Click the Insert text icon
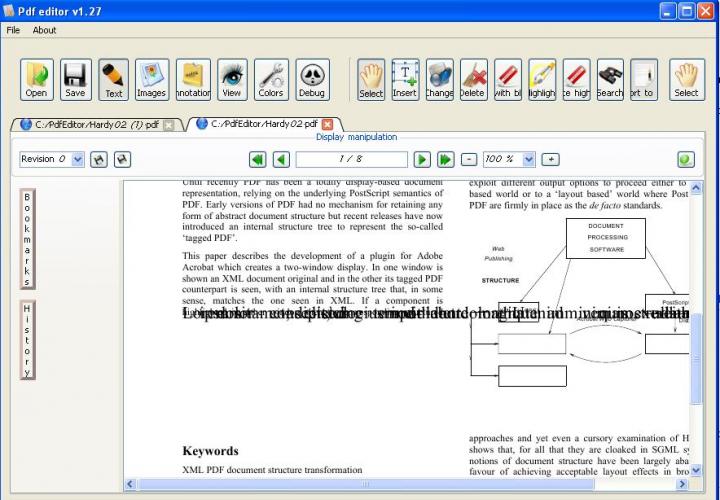 coord(405,79)
